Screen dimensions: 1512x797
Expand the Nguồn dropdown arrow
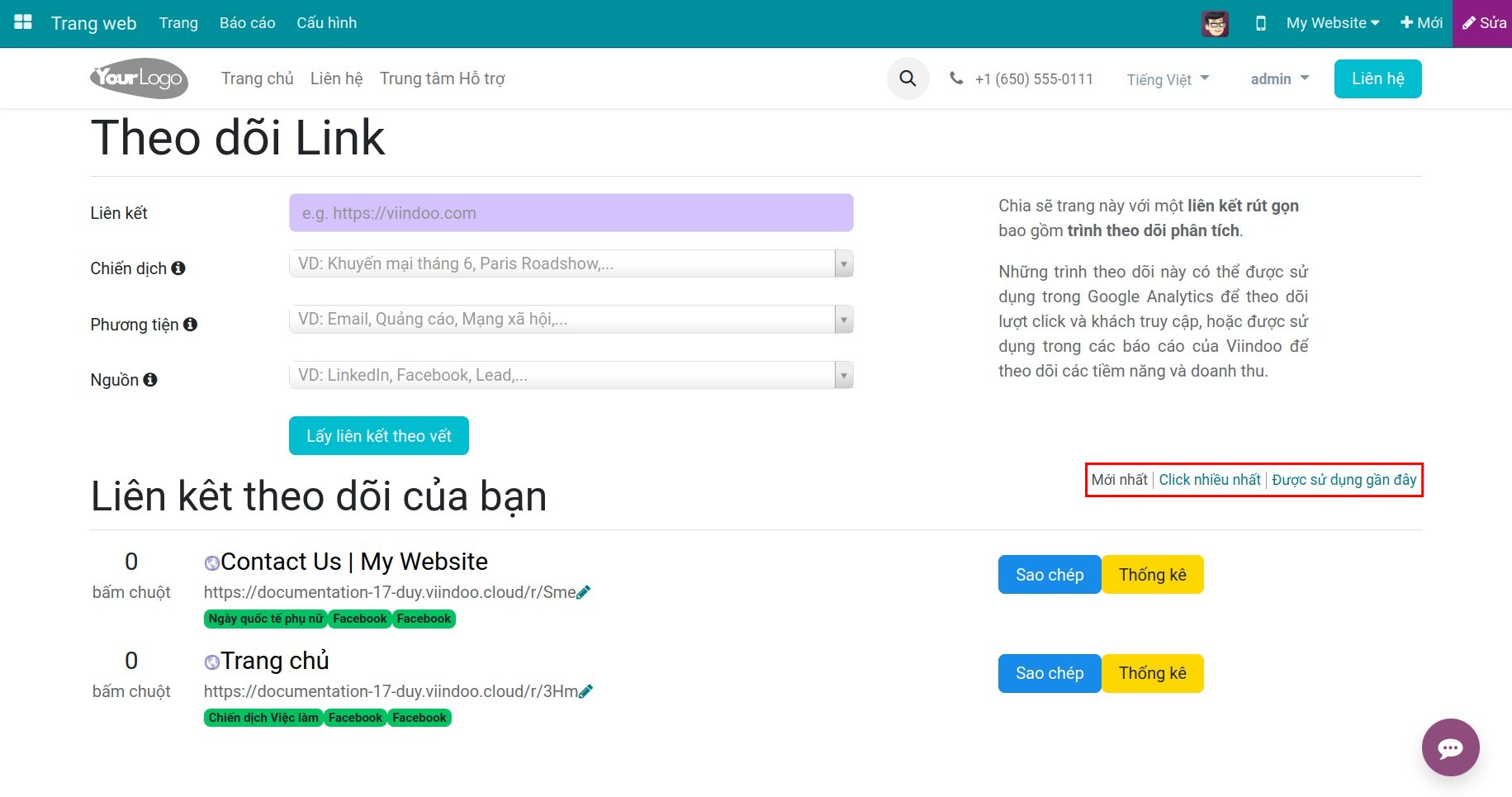tap(844, 376)
